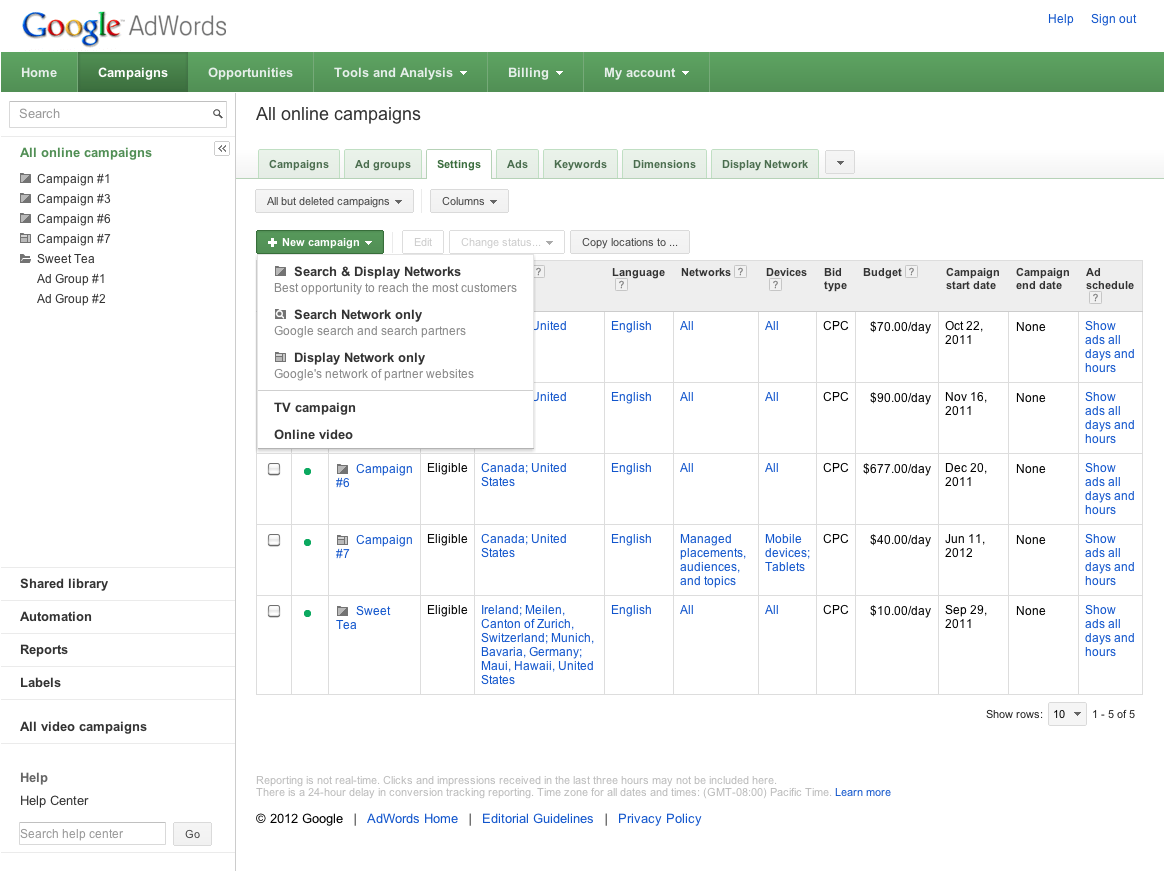Click the Sign out link
This screenshot has height=871, width=1164.
point(1113,19)
